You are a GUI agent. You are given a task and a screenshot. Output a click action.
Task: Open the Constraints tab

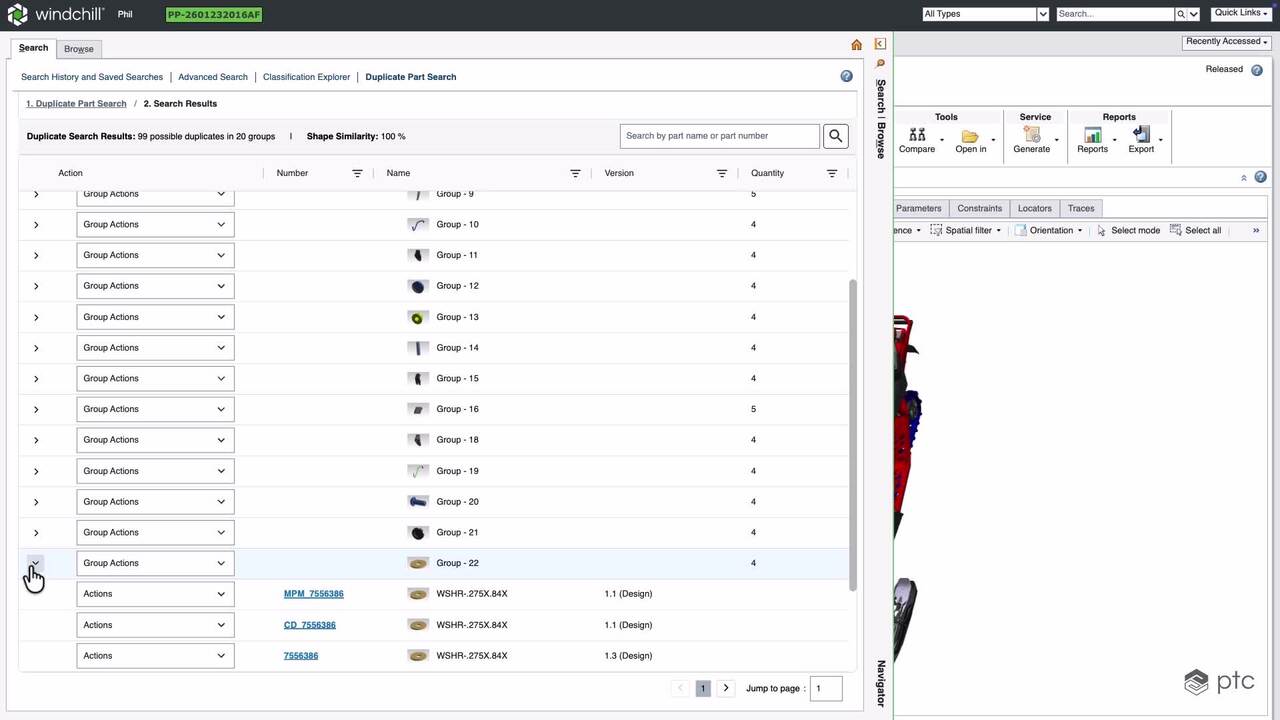click(x=979, y=208)
